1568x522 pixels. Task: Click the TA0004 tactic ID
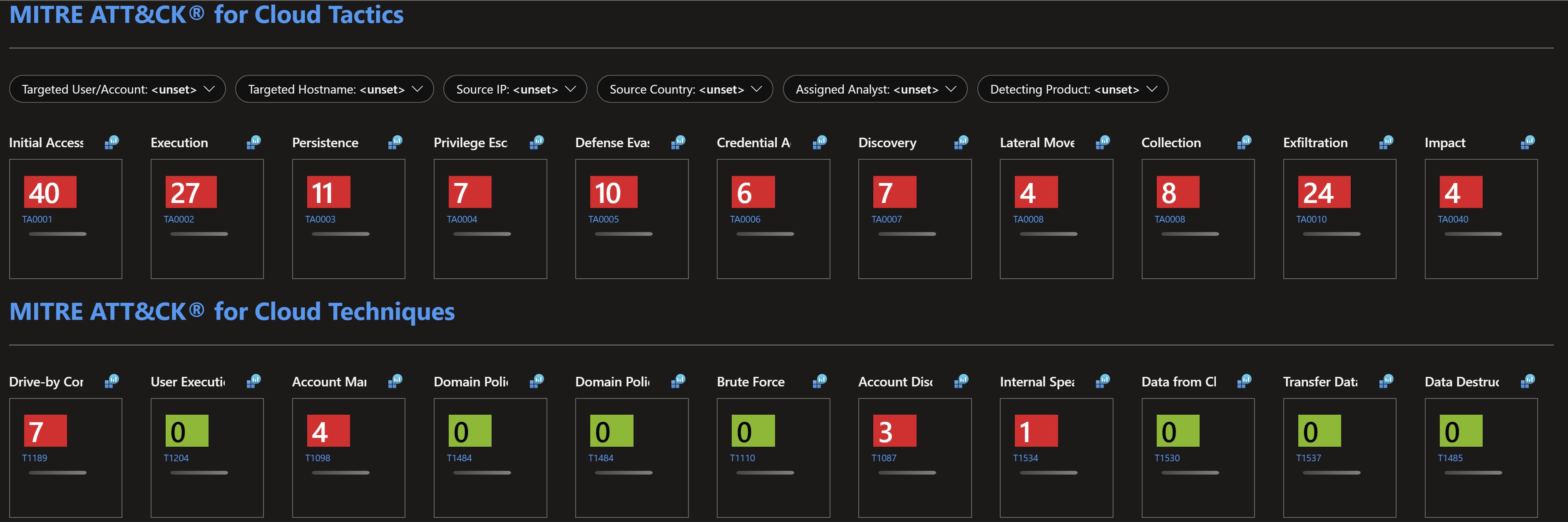pyautogui.click(x=462, y=219)
